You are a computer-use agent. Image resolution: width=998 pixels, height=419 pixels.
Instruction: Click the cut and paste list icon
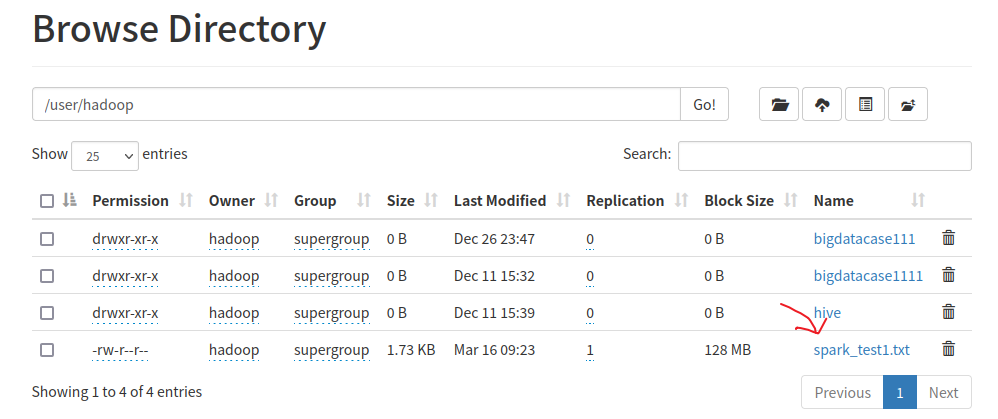tap(865, 104)
